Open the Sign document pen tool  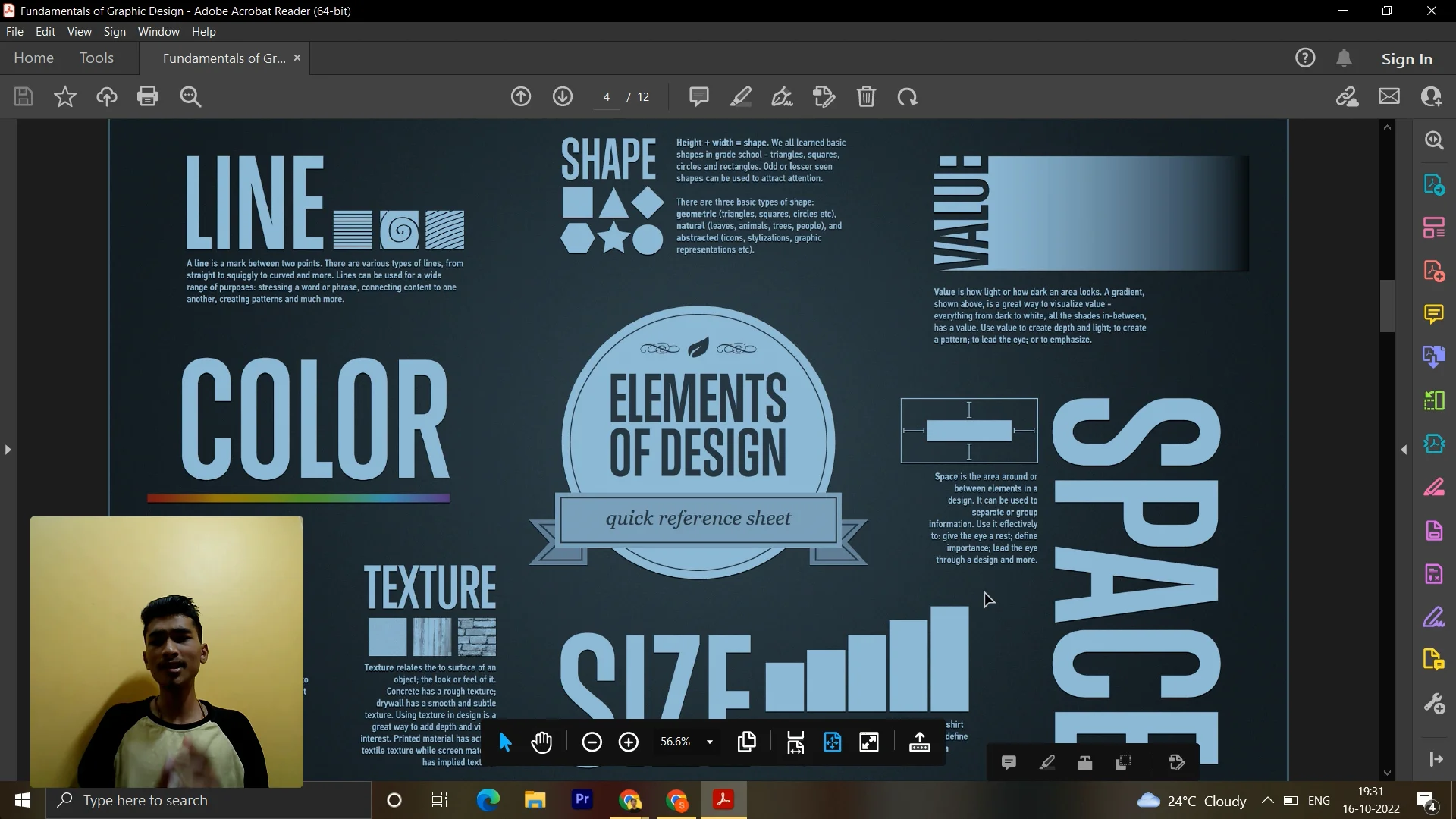pos(783,96)
